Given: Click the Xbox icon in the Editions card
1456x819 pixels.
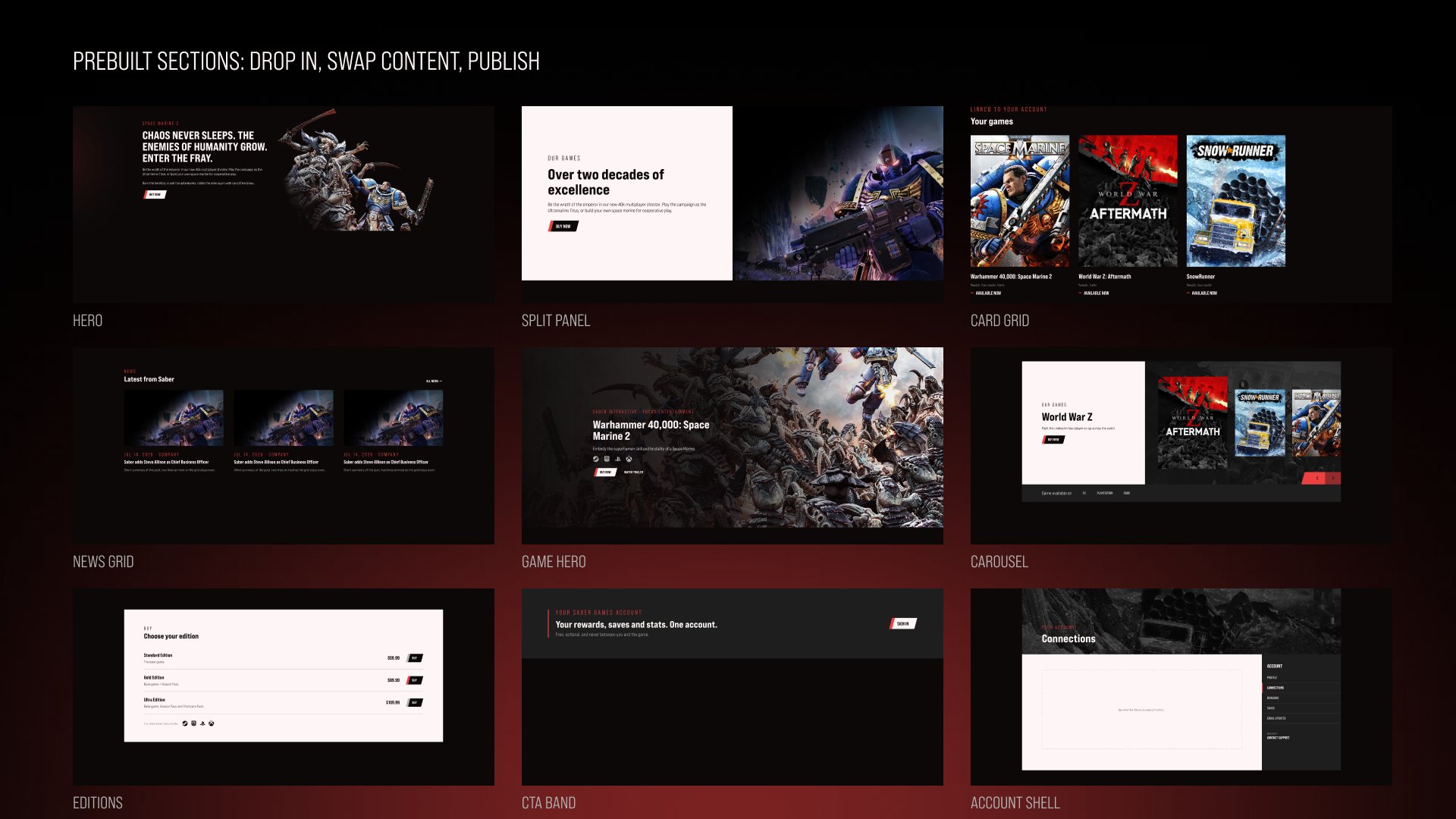Looking at the screenshot, I should pyautogui.click(x=212, y=723).
